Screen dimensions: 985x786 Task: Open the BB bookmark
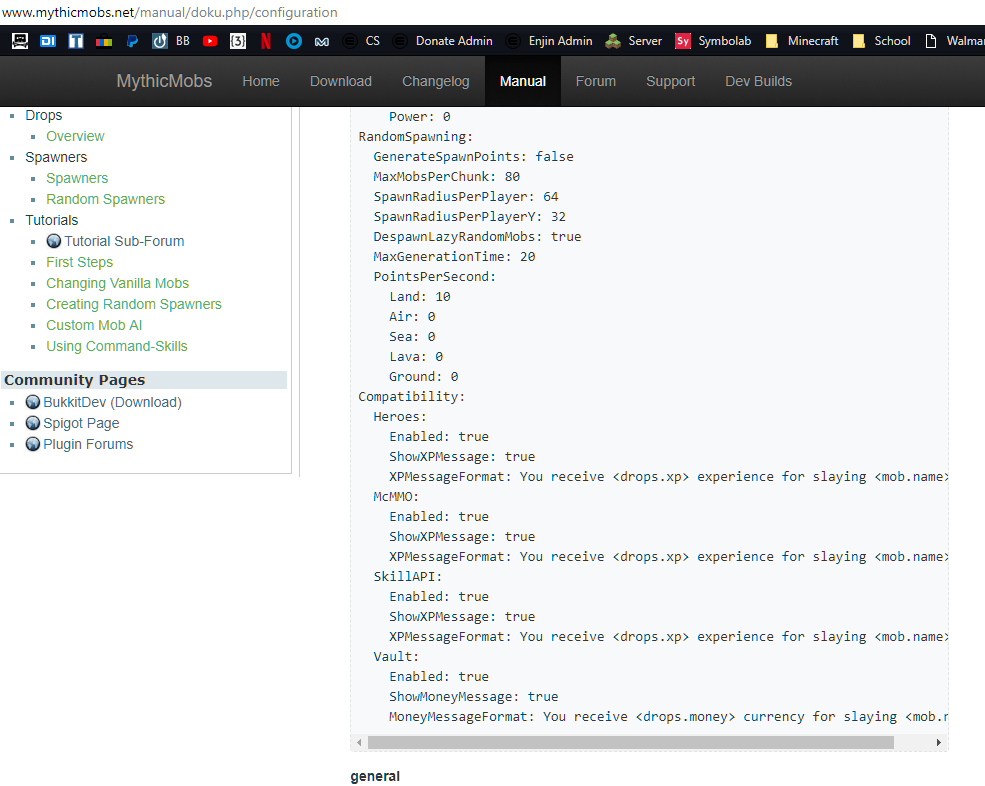[x=171, y=41]
